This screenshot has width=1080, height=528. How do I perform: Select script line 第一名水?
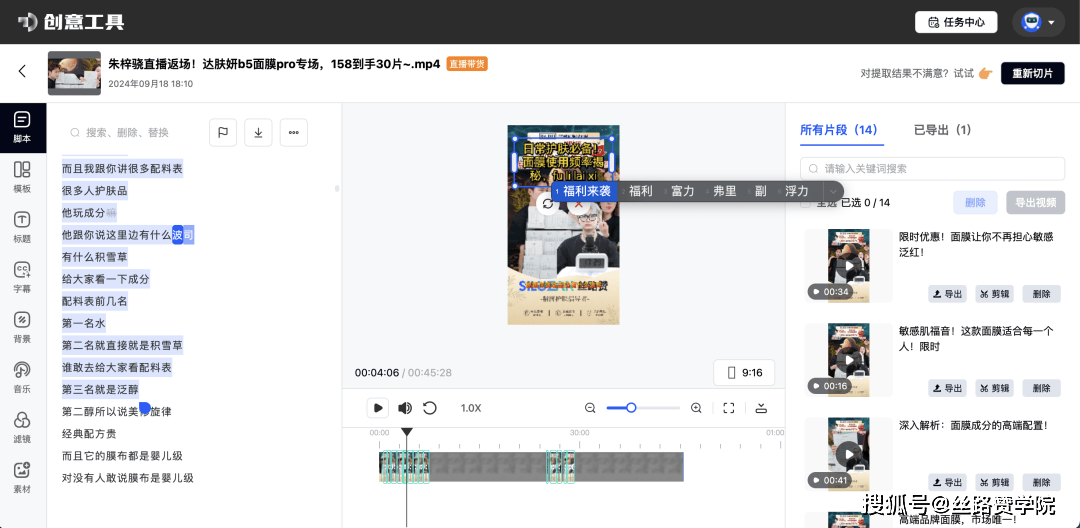tap(83, 323)
